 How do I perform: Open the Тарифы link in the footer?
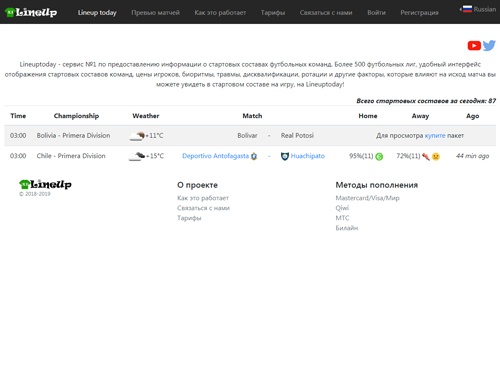tap(189, 218)
